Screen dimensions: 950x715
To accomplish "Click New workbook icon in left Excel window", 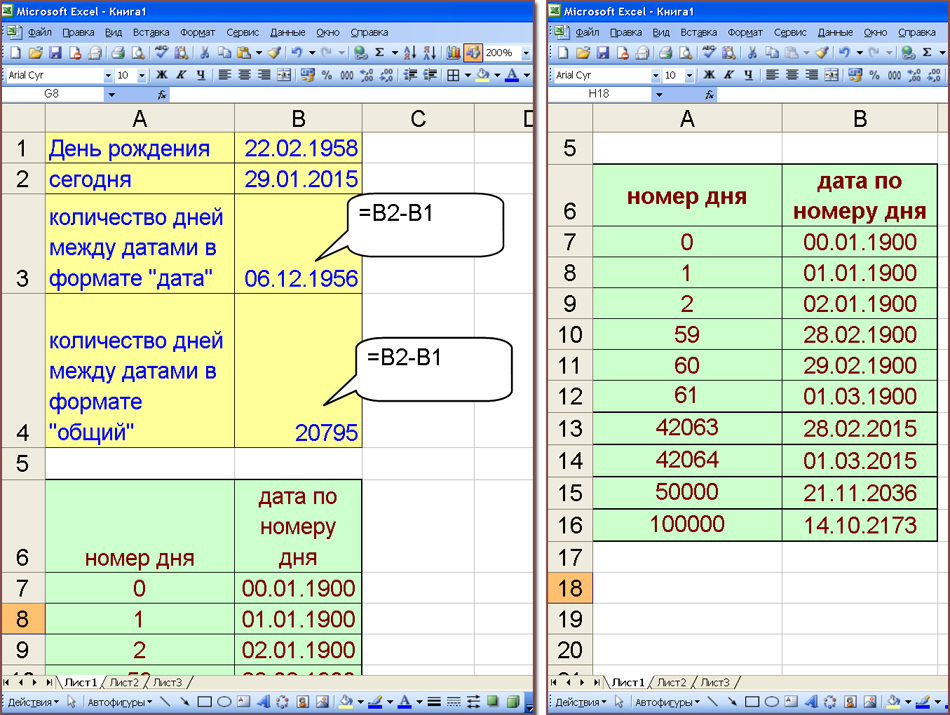I will point(16,53).
